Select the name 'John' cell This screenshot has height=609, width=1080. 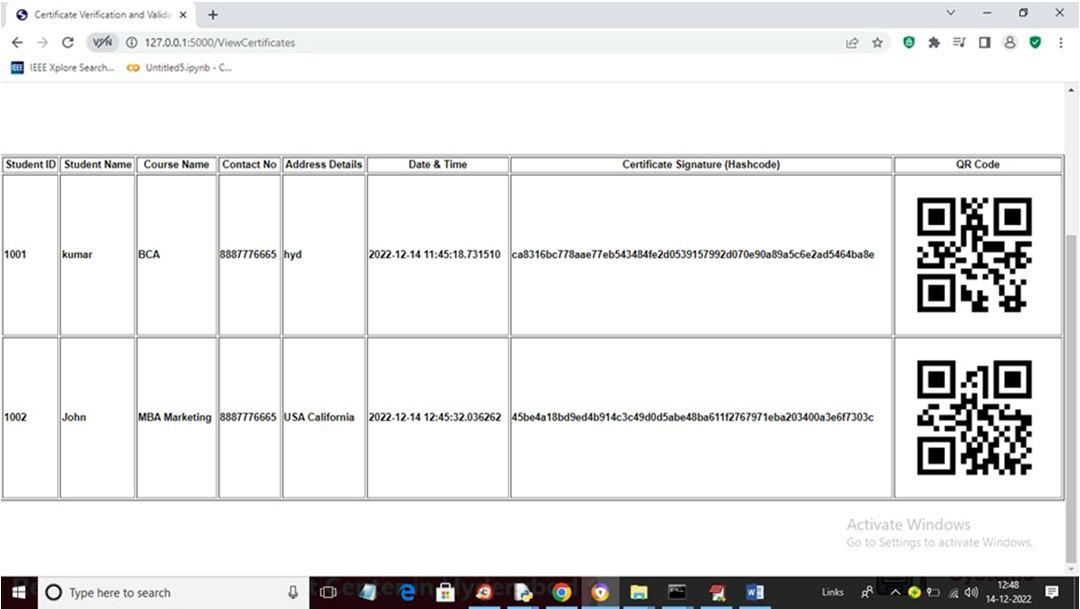click(97, 417)
